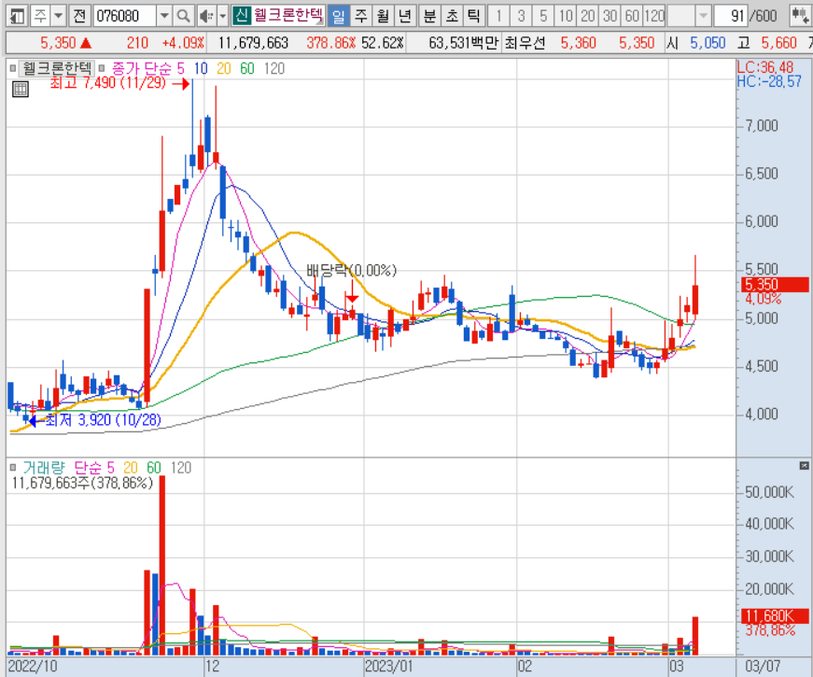813x677 pixels.
Task: Click the small square before 종가 단순 legend
Action: click(102, 68)
